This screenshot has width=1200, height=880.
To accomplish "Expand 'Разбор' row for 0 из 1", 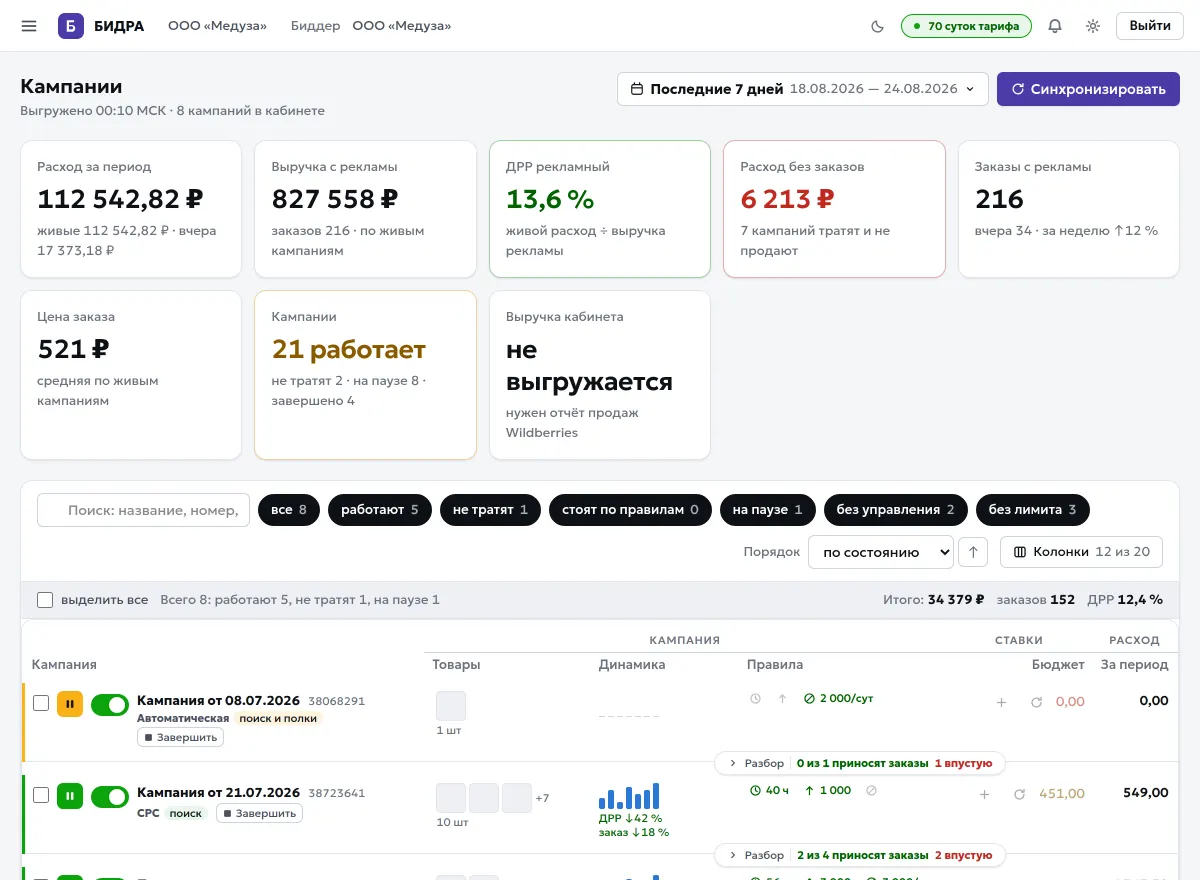I will coord(860,763).
